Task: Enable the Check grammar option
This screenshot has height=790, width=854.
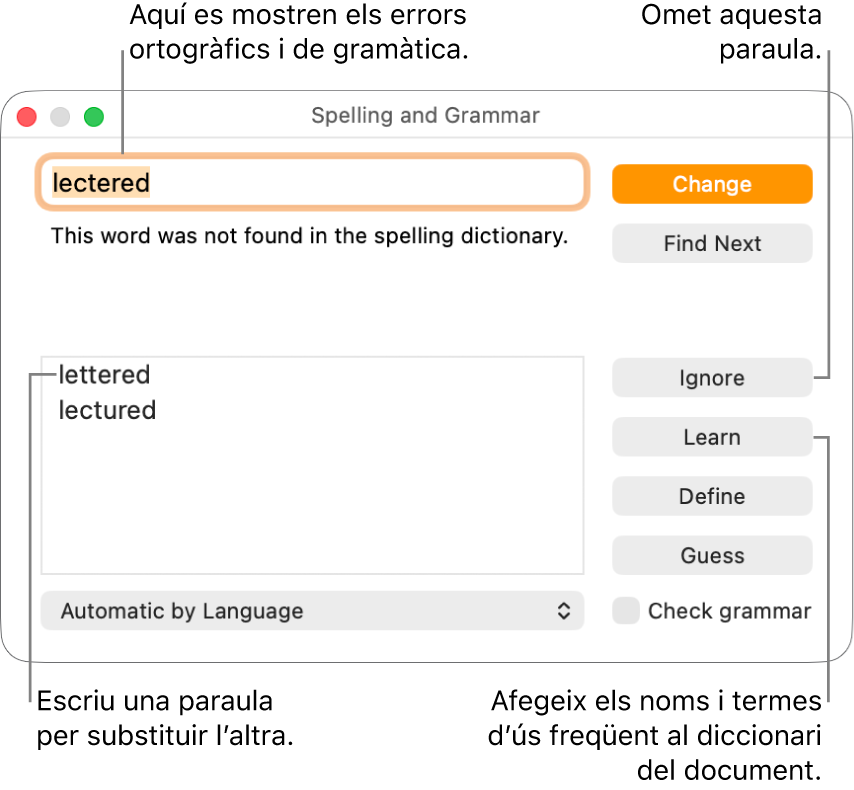Action: point(626,610)
